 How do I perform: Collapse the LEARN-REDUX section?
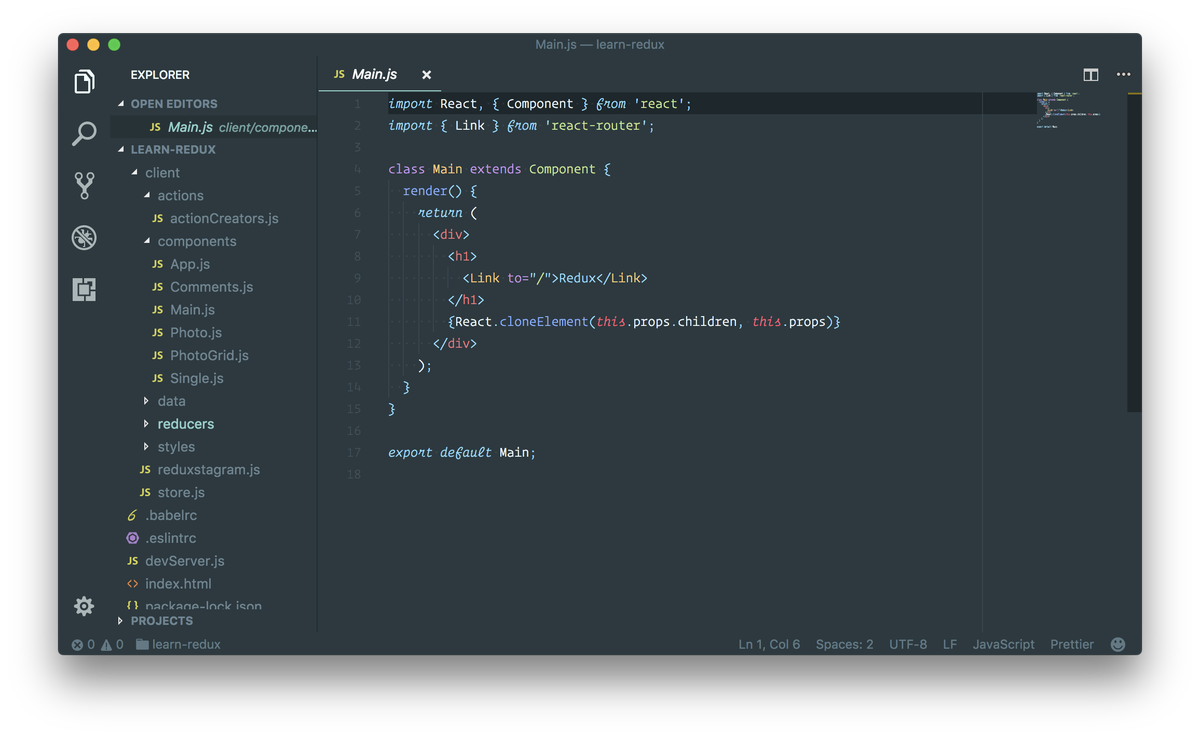coord(122,149)
